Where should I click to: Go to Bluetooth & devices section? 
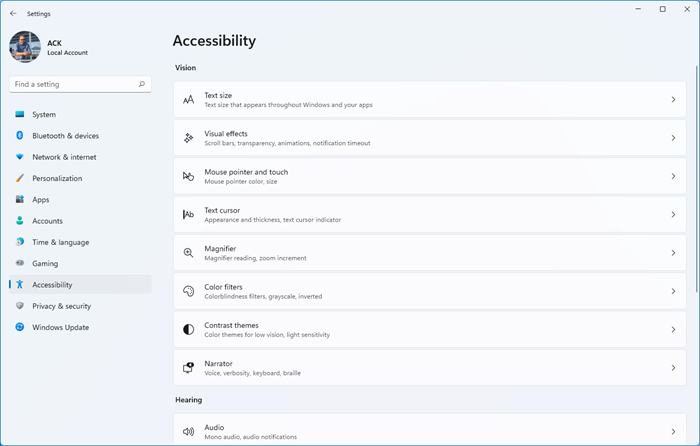click(x=65, y=136)
